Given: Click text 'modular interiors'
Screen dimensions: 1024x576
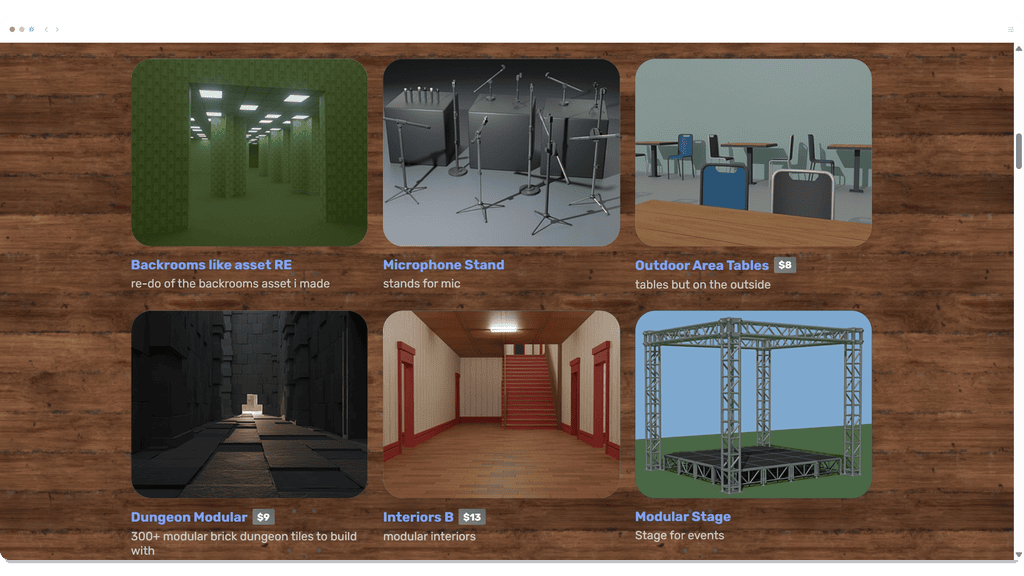Looking at the screenshot, I should click(429, 536).
